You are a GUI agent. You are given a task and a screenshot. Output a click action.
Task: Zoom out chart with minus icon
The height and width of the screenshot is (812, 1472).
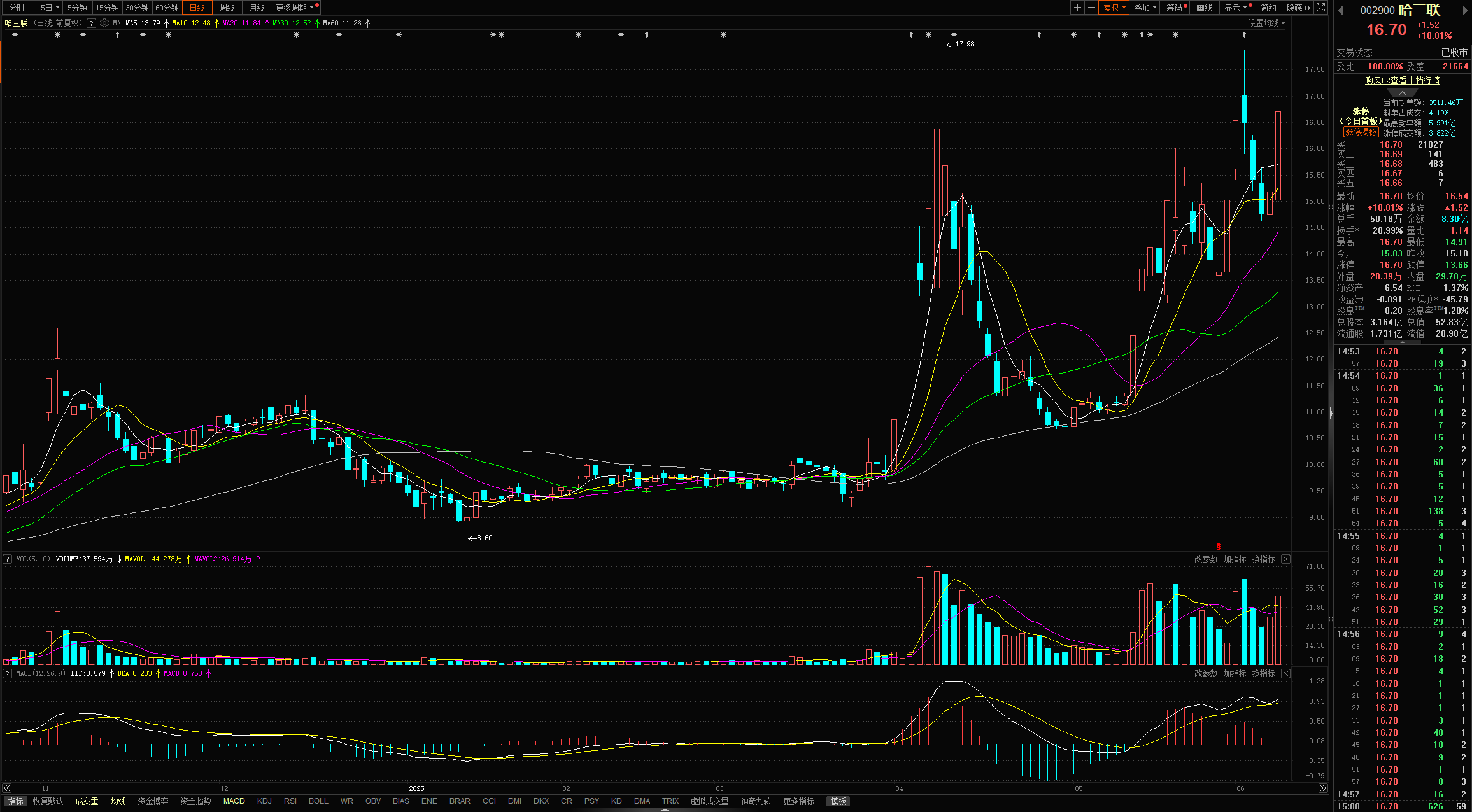(x=1091, y=8)
